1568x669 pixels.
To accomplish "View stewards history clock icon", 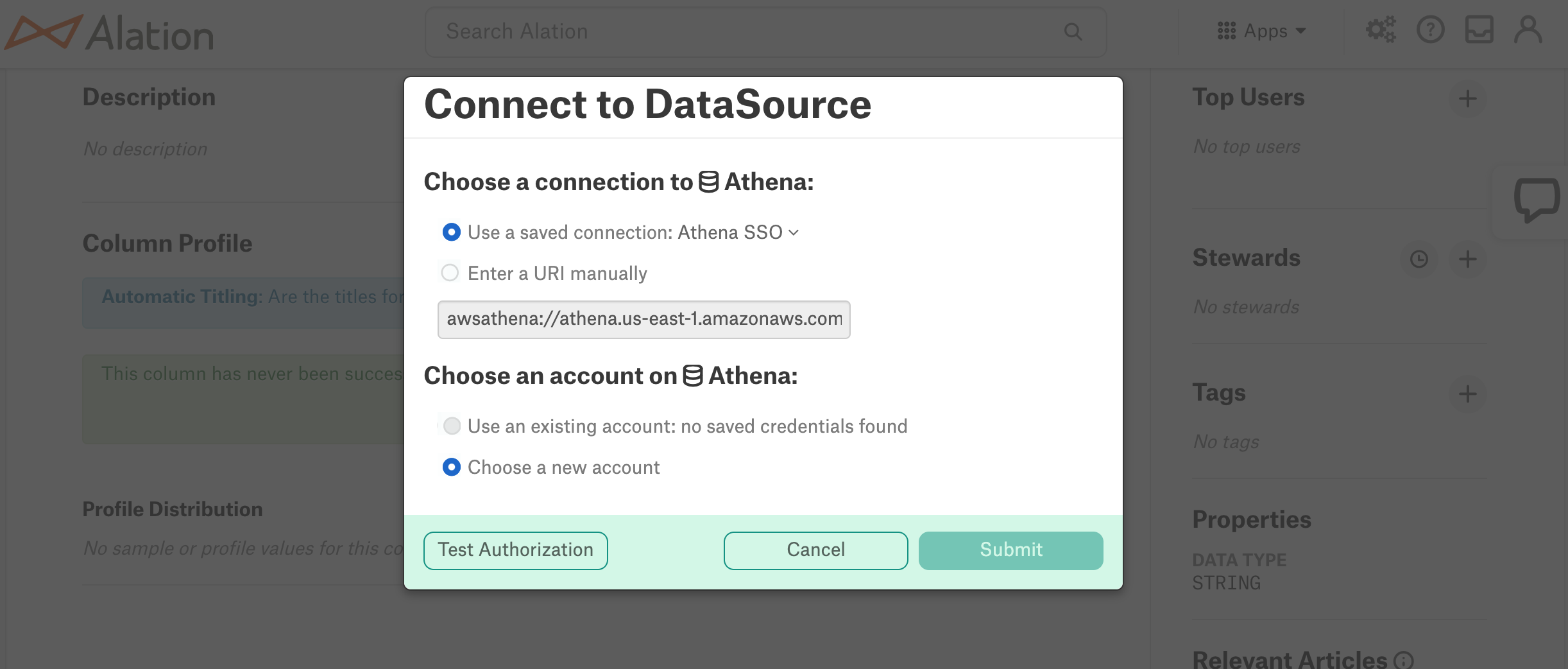I will (x=1419, y=259).
